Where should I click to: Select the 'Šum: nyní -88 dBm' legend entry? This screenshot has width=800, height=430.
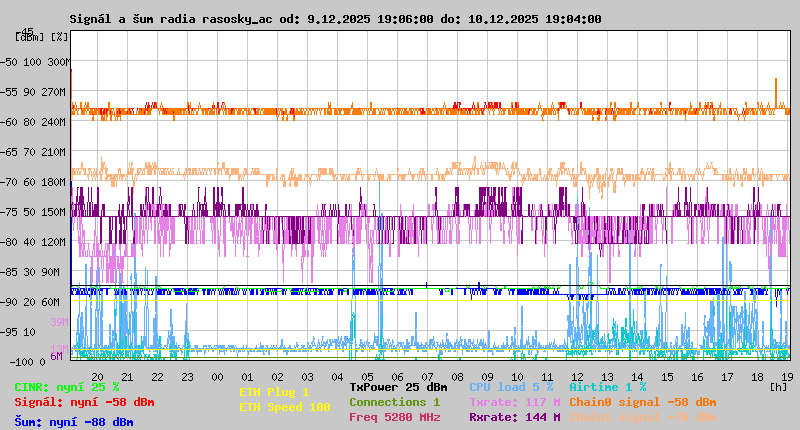tap(74, 422)
